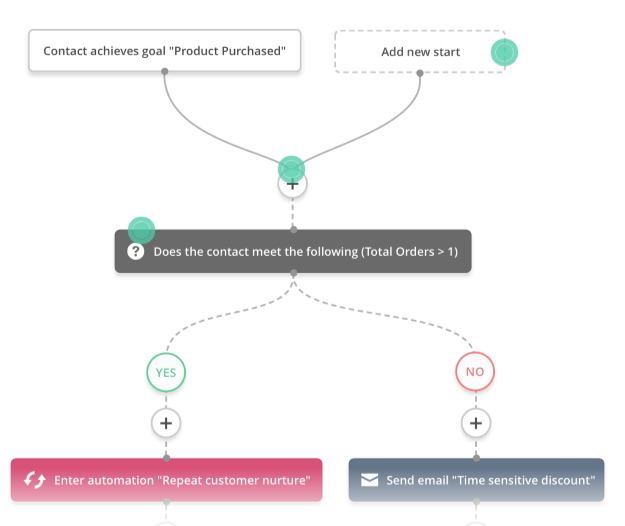Screen dimensions: 625x526
Task: Click the connector dot under Add new start
Action: (x=420, y=73)
